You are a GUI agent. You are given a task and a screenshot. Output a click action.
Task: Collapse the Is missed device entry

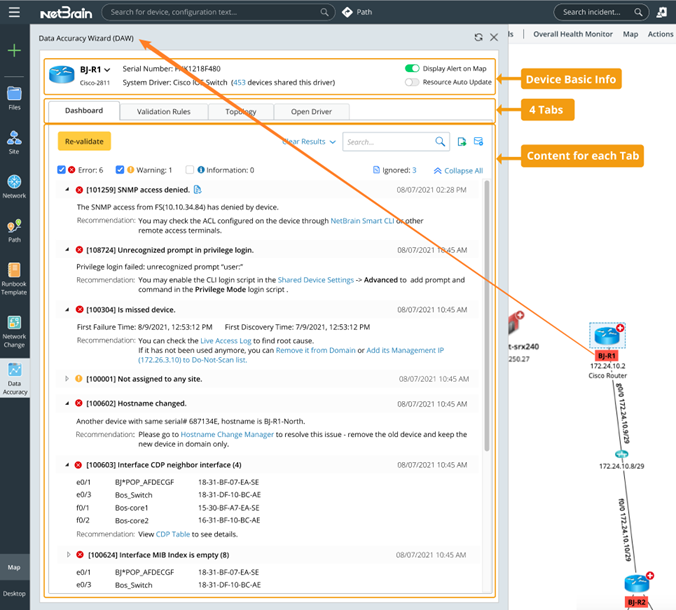click(x=67, y=310)
